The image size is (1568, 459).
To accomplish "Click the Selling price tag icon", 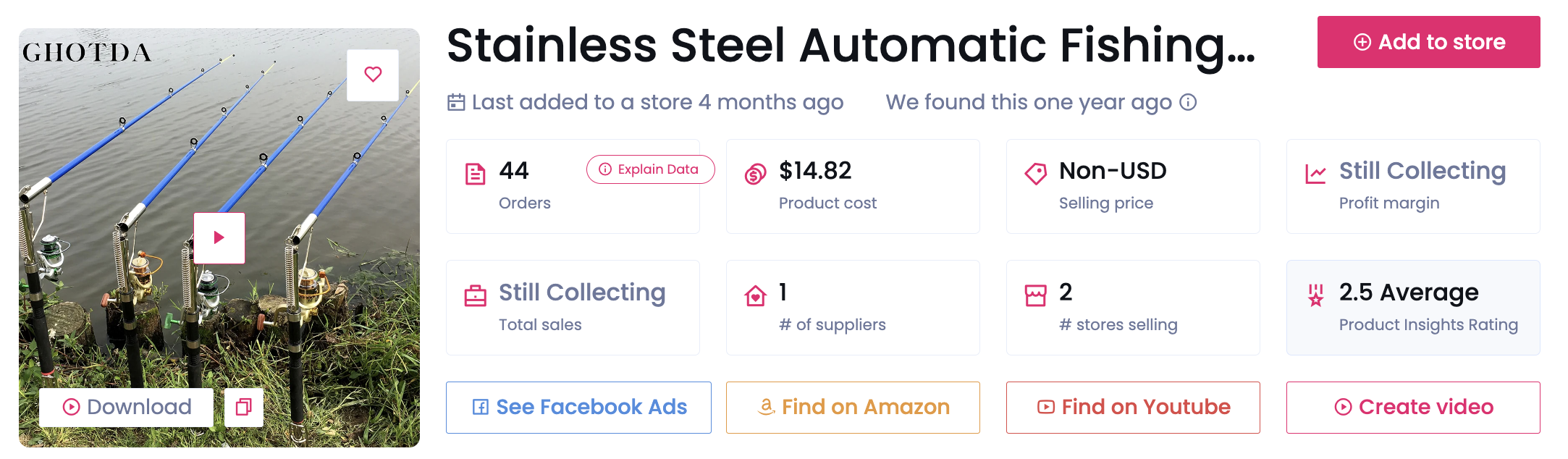I will click(1035, 174).
